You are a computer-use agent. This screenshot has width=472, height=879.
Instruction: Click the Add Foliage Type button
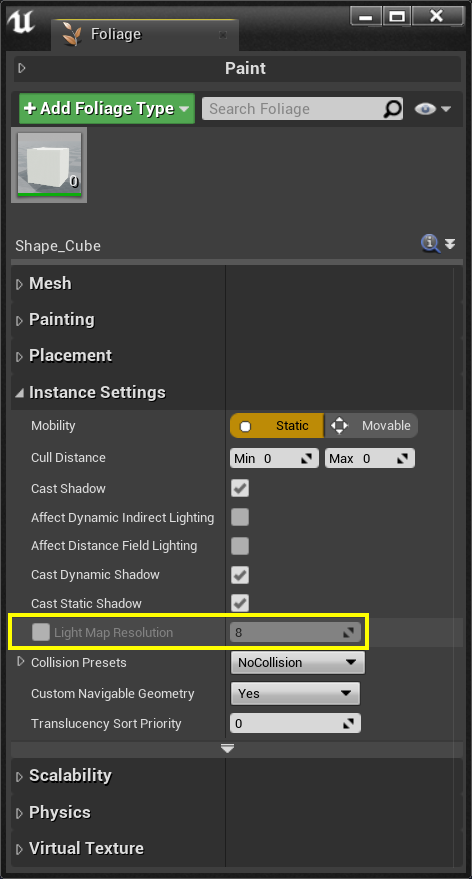[107, 109]
